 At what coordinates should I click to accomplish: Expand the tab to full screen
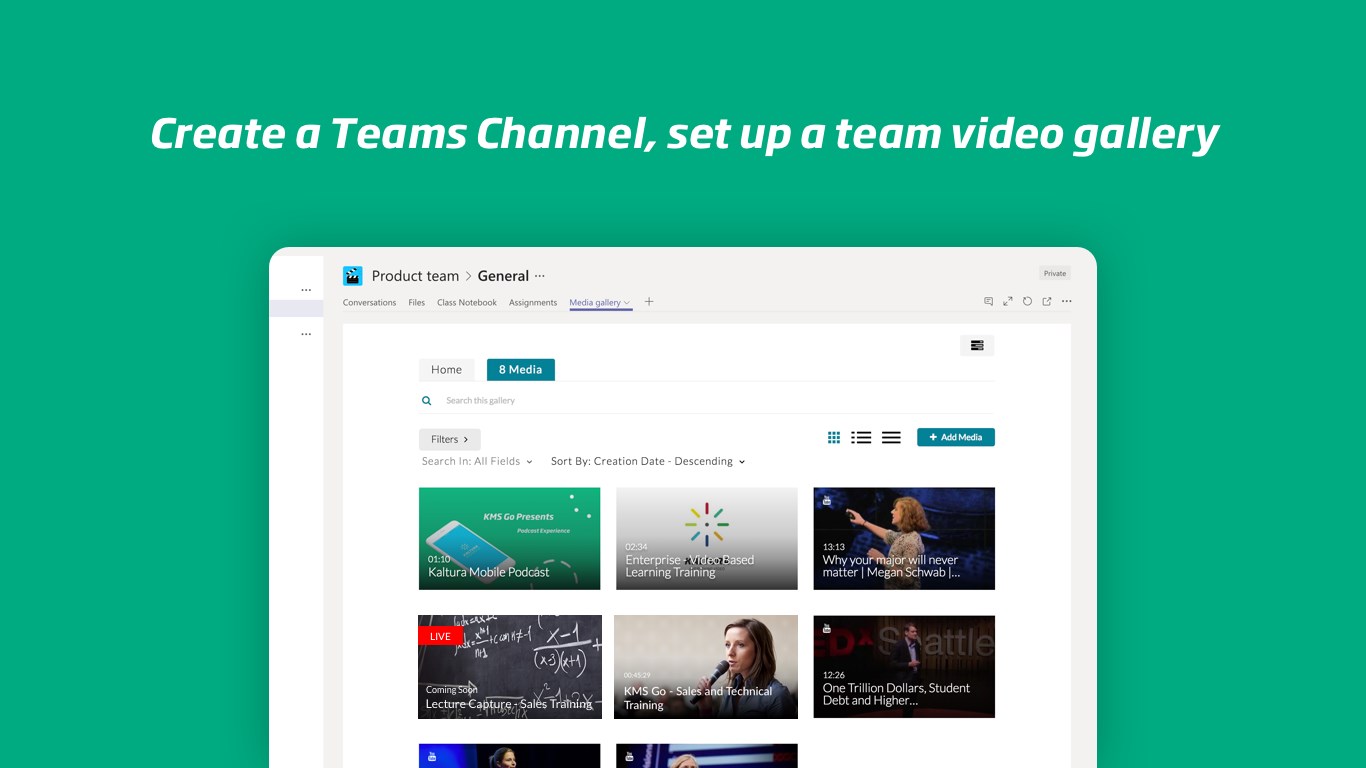click(1008, 302)
